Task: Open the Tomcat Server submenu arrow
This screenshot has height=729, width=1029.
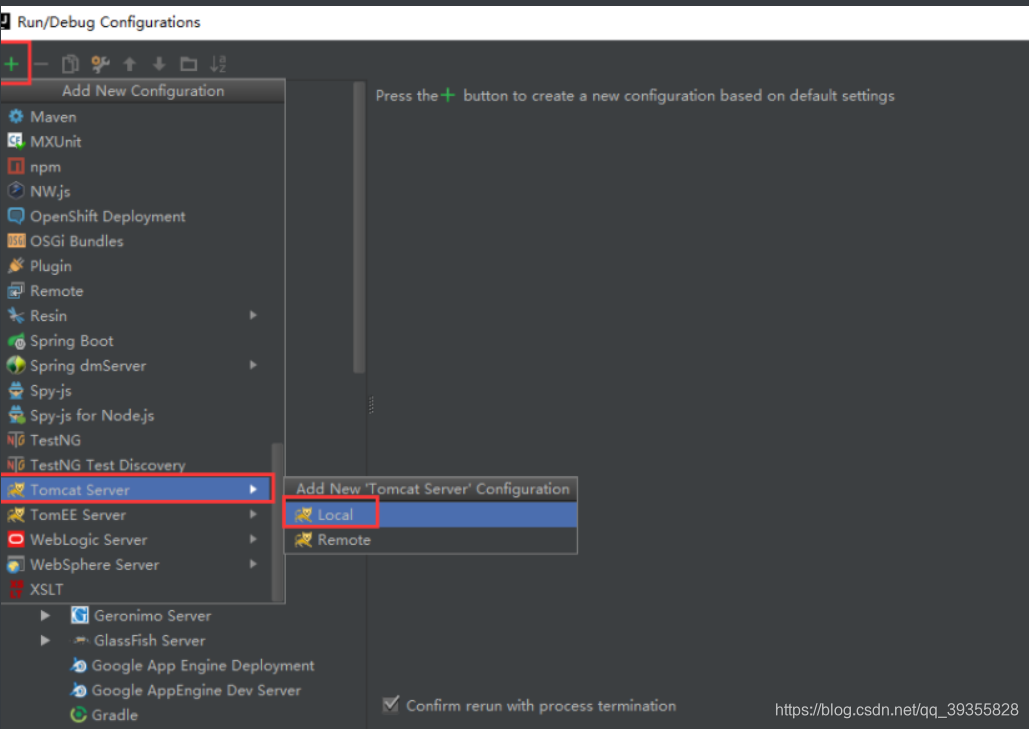Action: [253, 489]
